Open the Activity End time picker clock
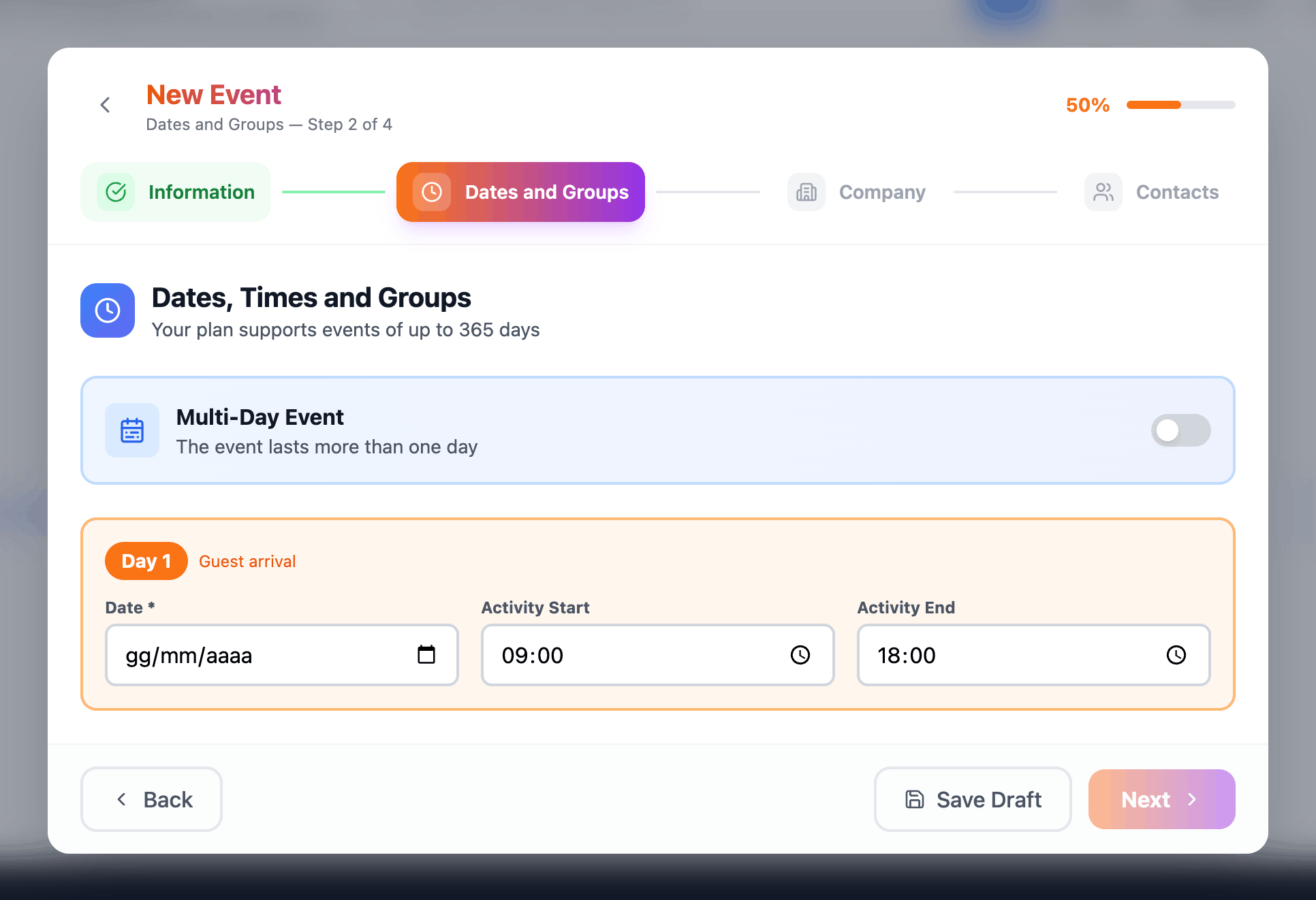This screenshot has width=1316, height=900. (1176, 655)
